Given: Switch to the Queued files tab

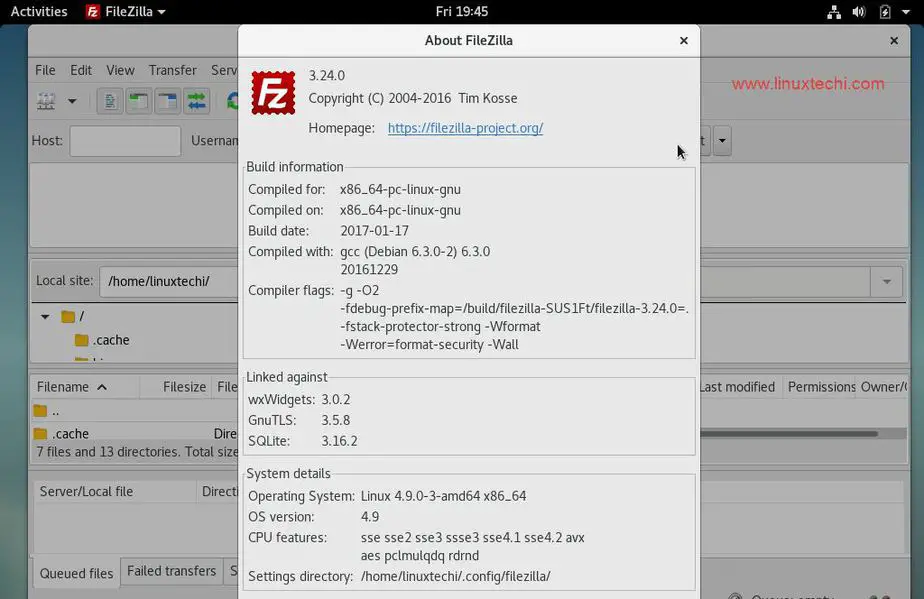Looking at the screenshot, I should [x=76, y=573].
